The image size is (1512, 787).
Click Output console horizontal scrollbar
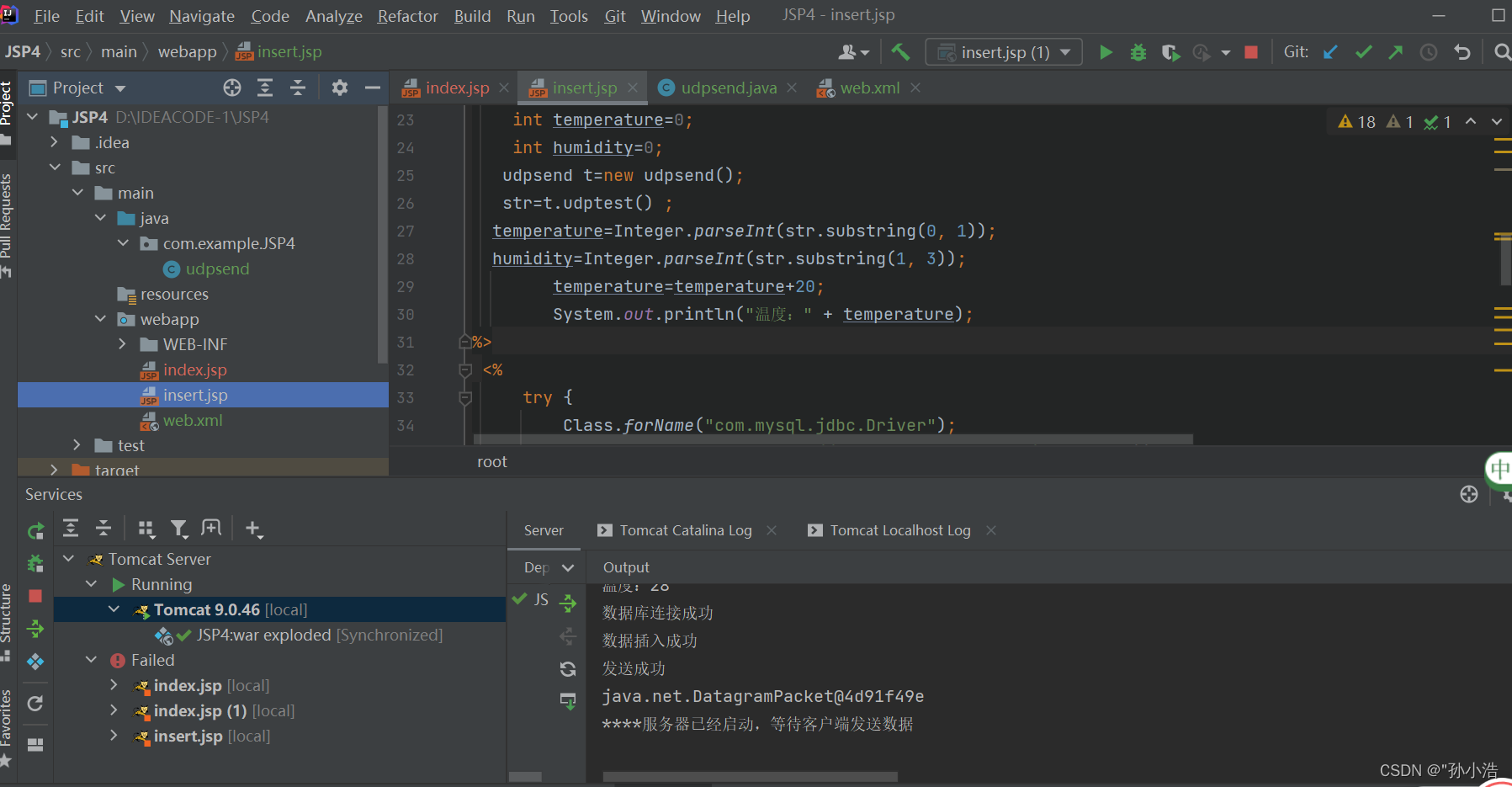coord(750,777)
